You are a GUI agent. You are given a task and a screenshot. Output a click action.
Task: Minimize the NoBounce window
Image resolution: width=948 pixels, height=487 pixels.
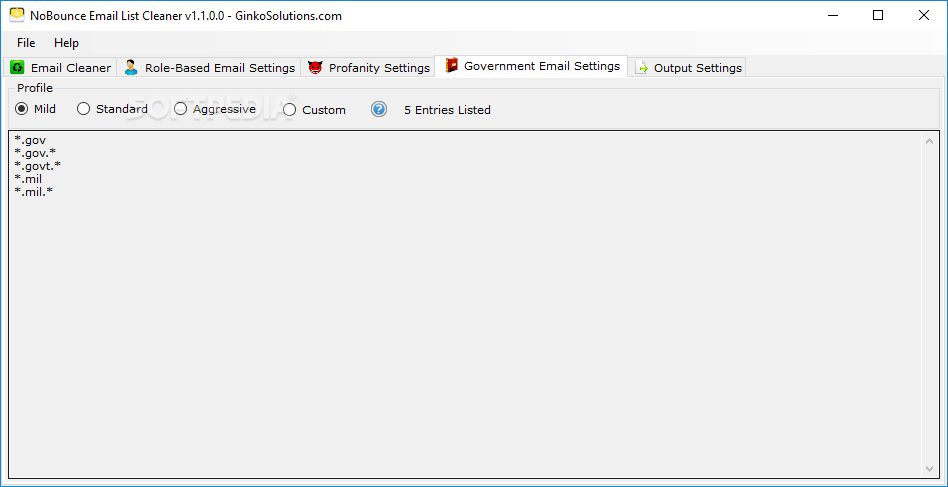[x=833, y=16]
